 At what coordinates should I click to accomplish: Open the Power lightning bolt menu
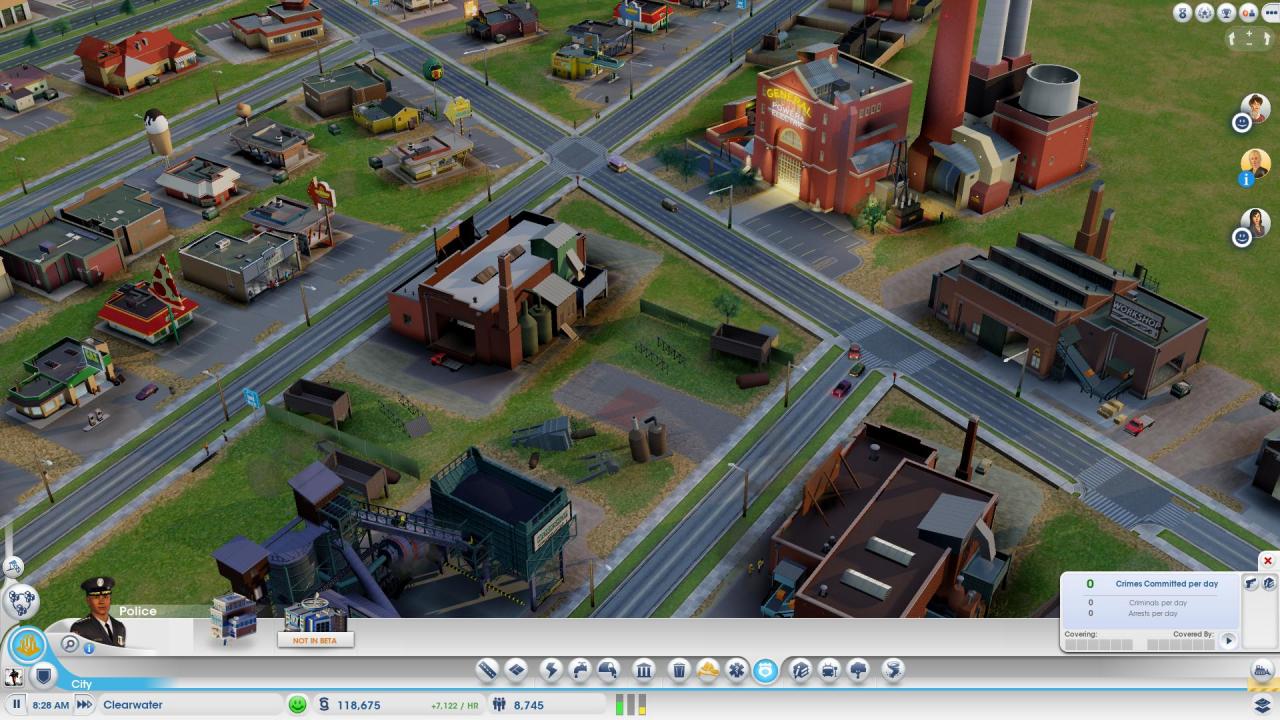click(x=550, y=670)
